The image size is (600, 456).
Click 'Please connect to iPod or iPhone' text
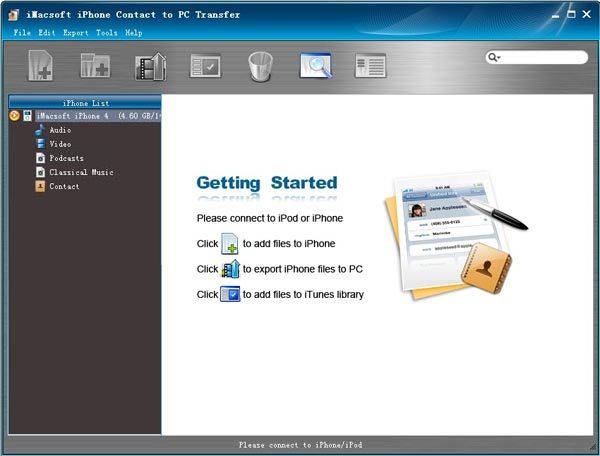click(270, 218)
